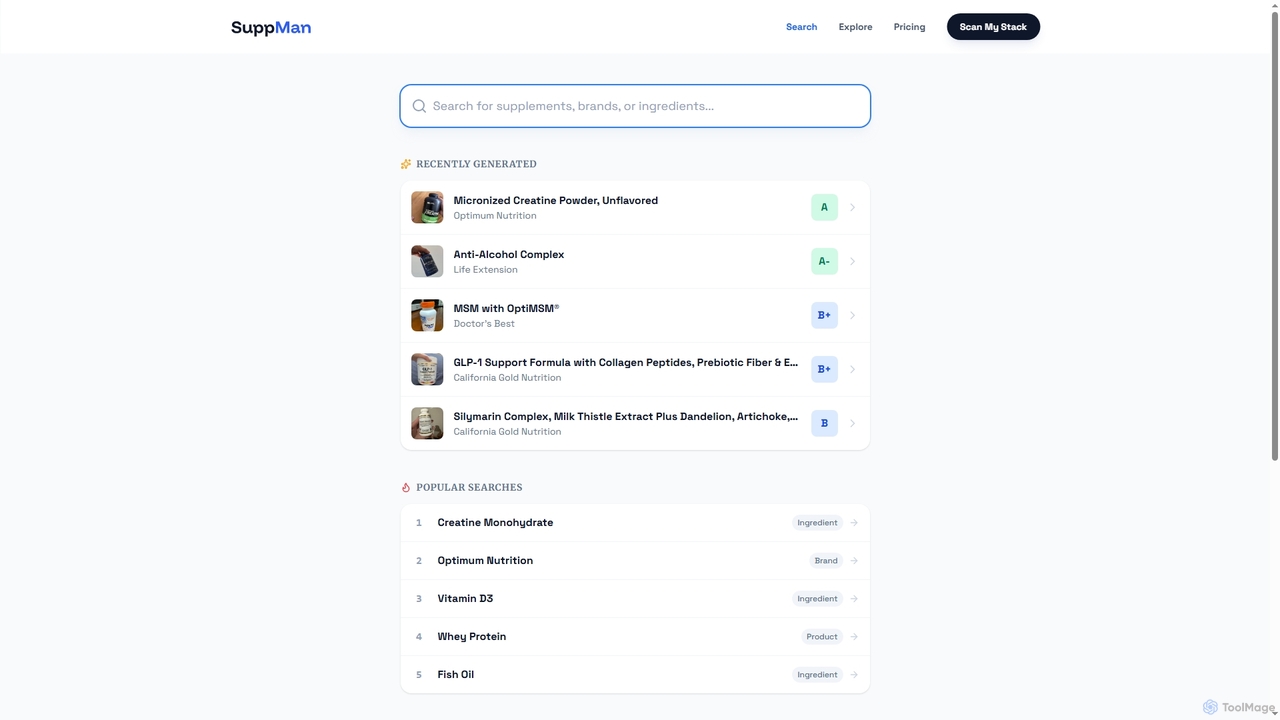This screenshot has width=1280, height=720.
Task: Click California Gold Nutrition under GLP-1 Support Formula
Action: click(507, 378)
